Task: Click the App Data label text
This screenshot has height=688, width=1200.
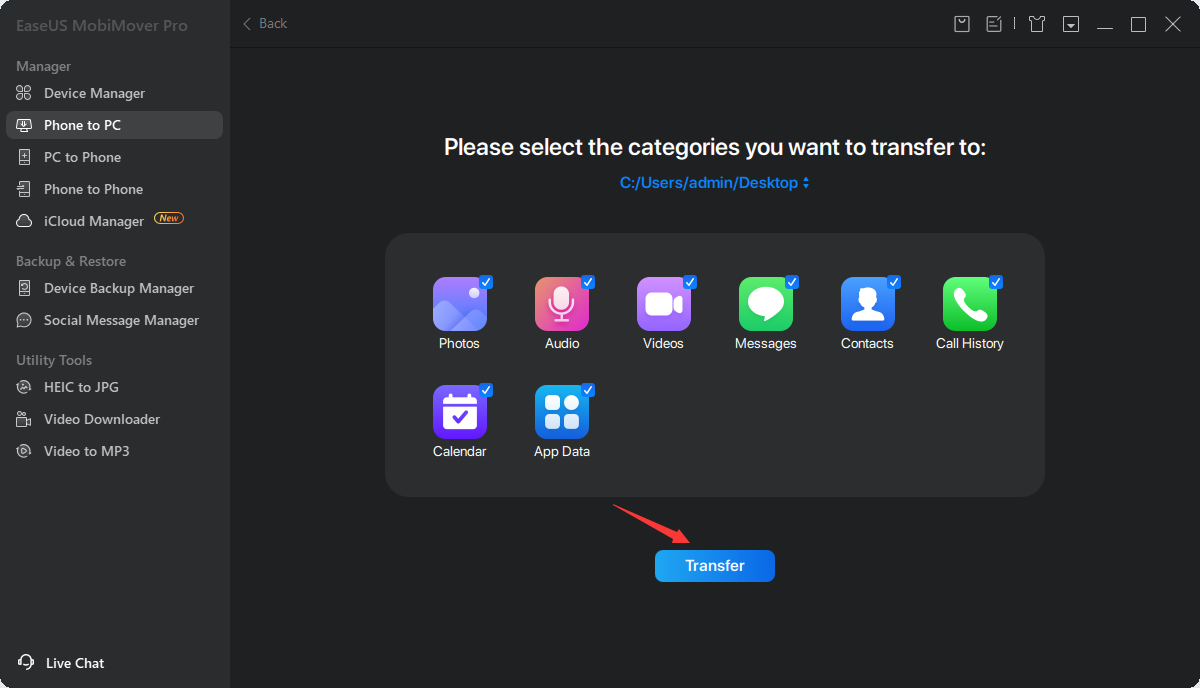Action: click(x=562, y=451)
